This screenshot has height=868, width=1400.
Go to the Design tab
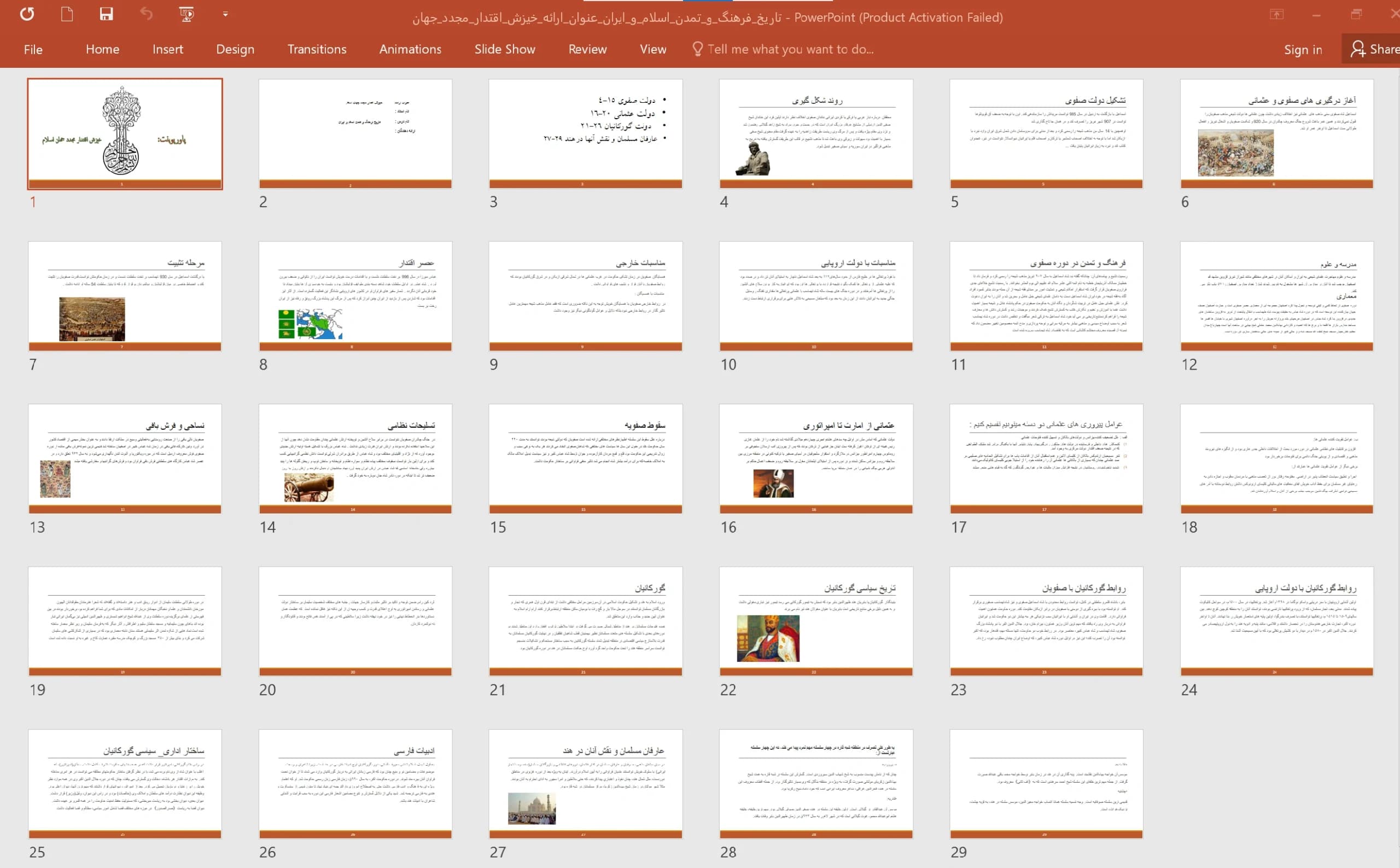[235, 49]
